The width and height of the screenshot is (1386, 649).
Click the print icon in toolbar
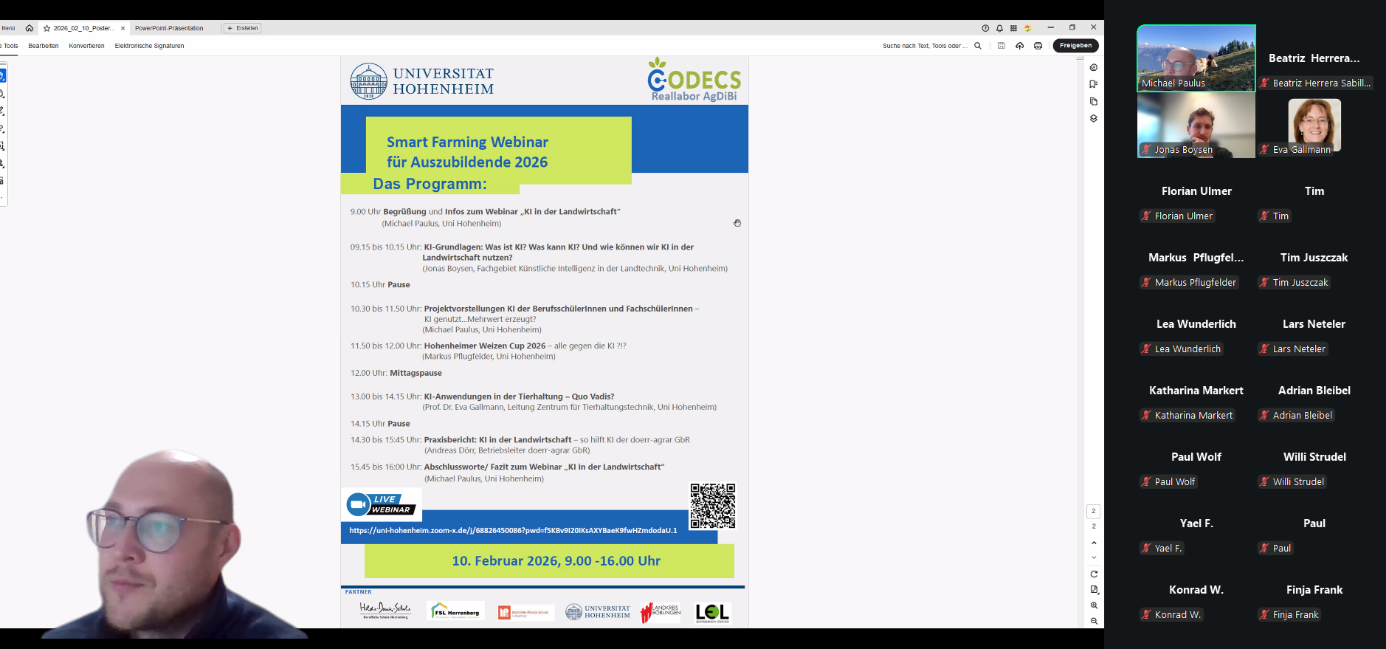(x=1038, y=46)
